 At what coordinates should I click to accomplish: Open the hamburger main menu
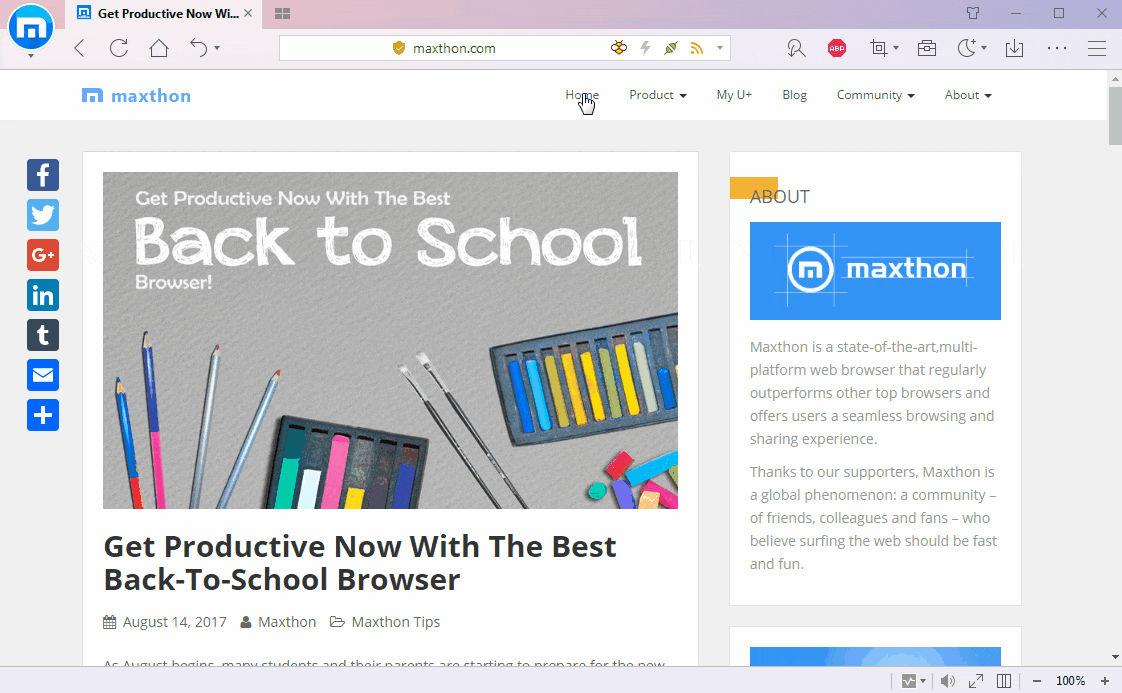tap(1097, 48)
